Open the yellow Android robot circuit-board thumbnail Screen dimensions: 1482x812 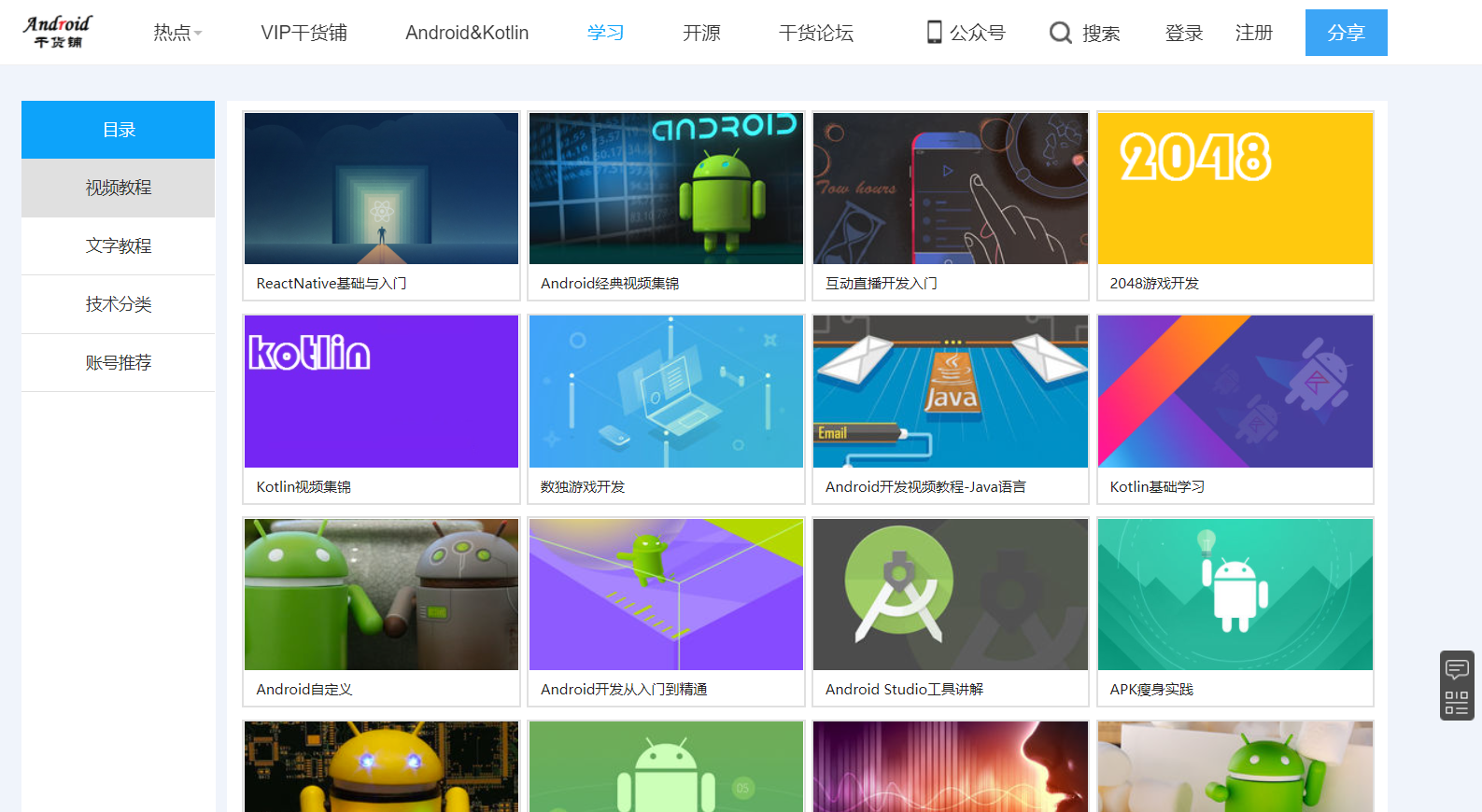pyautogui.click(x=381, y=766)
